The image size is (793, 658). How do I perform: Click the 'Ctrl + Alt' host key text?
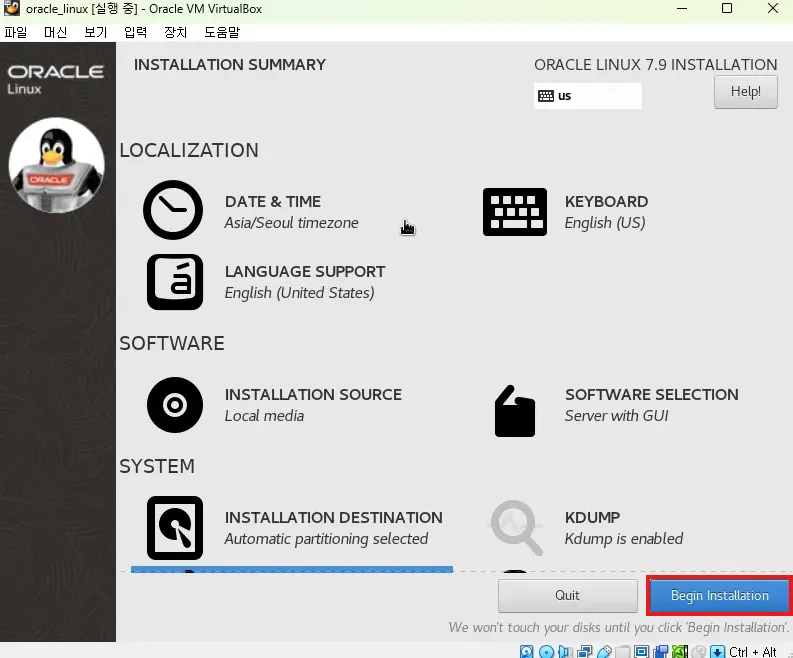[753, 651]
